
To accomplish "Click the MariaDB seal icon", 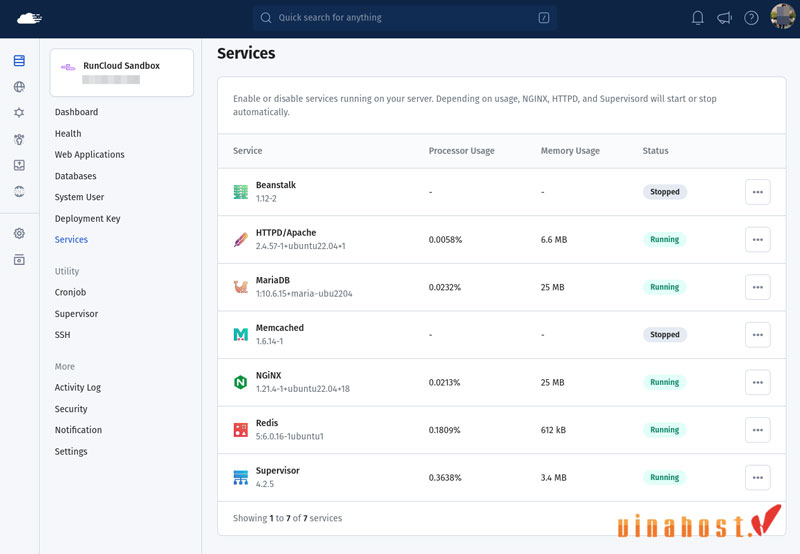I will [x=240, y=287].
